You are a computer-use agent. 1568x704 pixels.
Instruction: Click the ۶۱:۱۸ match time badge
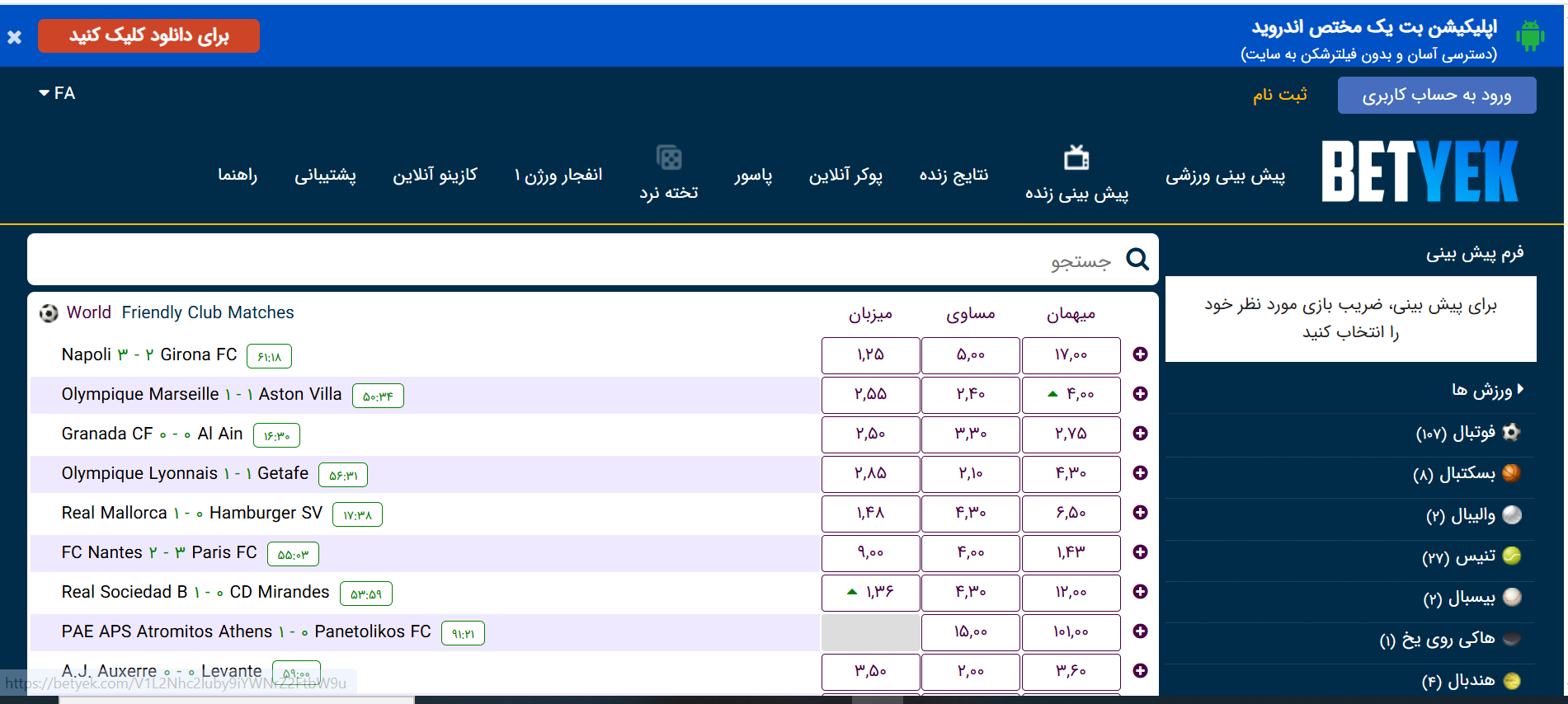click(269, 356)
